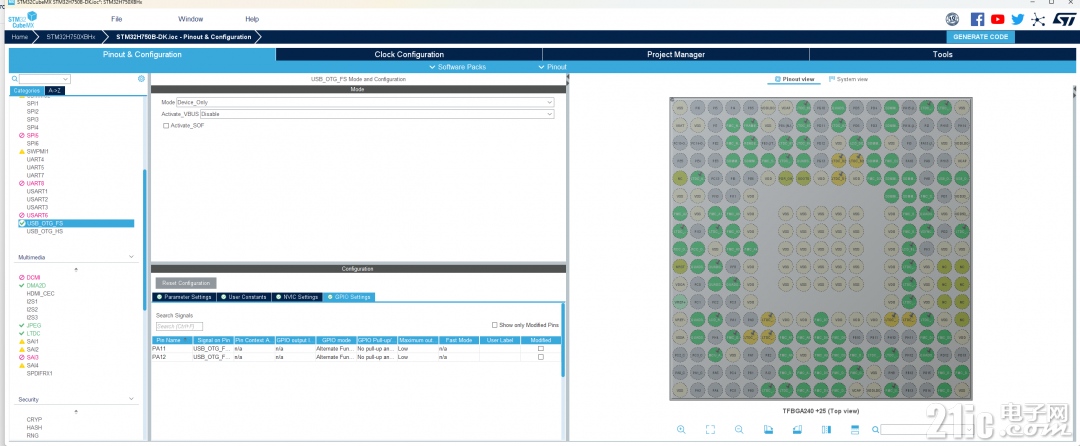This screenshot has width=1080, height=446.
Task: Click the STM32CubeMX logo icon
Action: [23, 20]
